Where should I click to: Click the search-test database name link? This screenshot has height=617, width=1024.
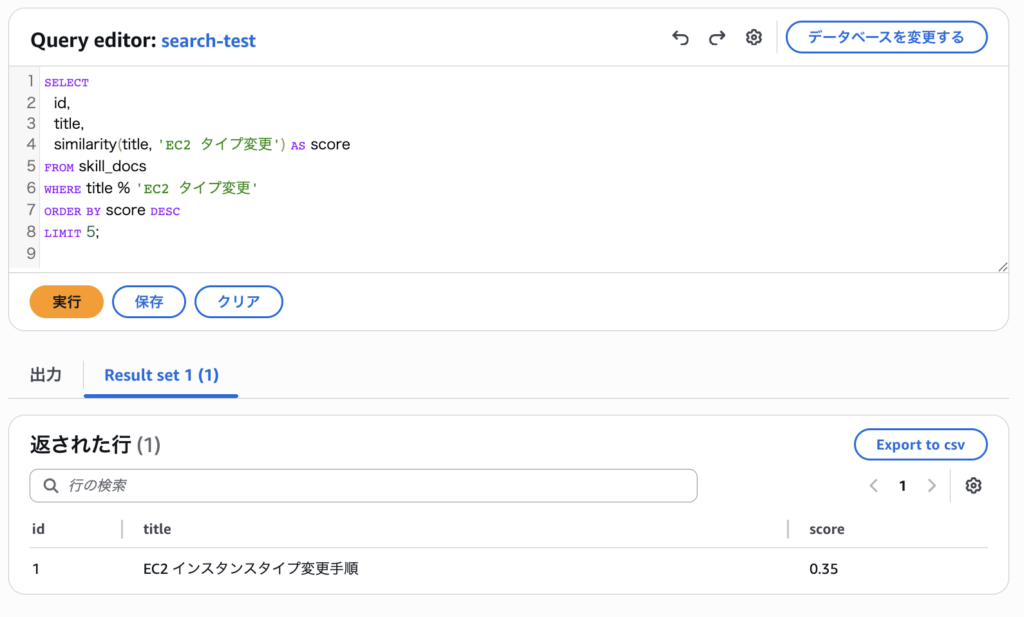pyautogui.click(x=208, y=41)
